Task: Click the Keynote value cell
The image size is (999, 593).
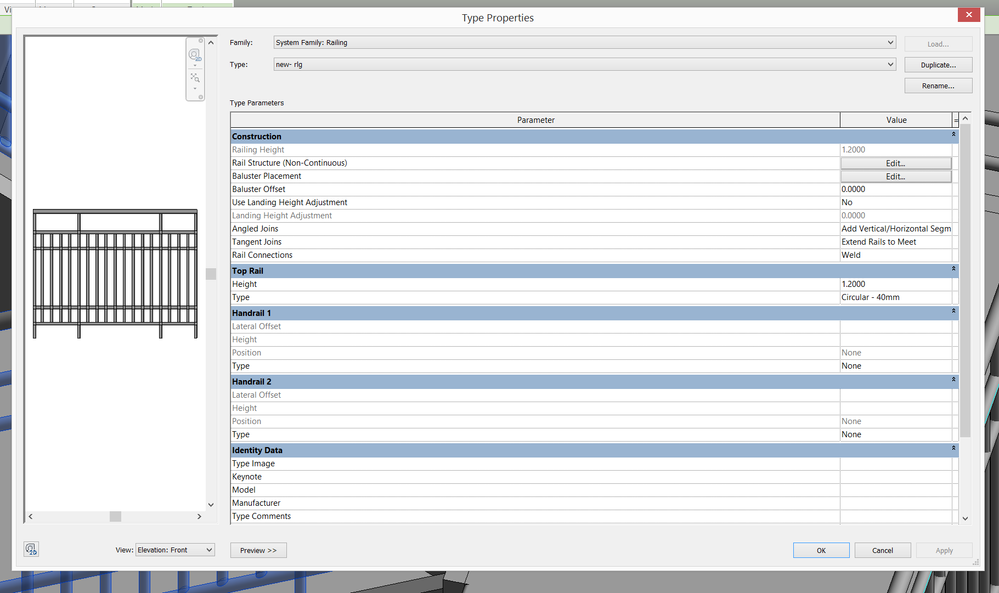Action: (896, 477)
